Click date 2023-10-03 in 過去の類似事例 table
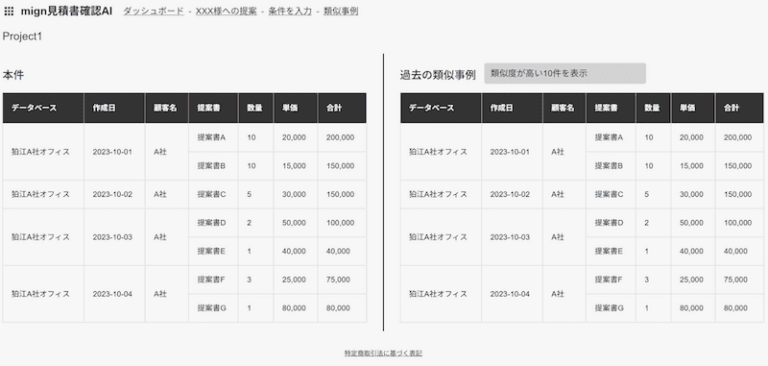 click(x=510, y=237)
